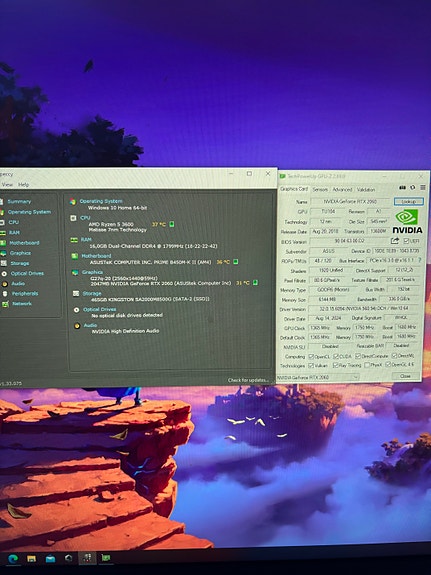This screenshot has height=575, width=431.
Task: Click the Bus Interface question mark icon
Action: (x=420, y=260)
